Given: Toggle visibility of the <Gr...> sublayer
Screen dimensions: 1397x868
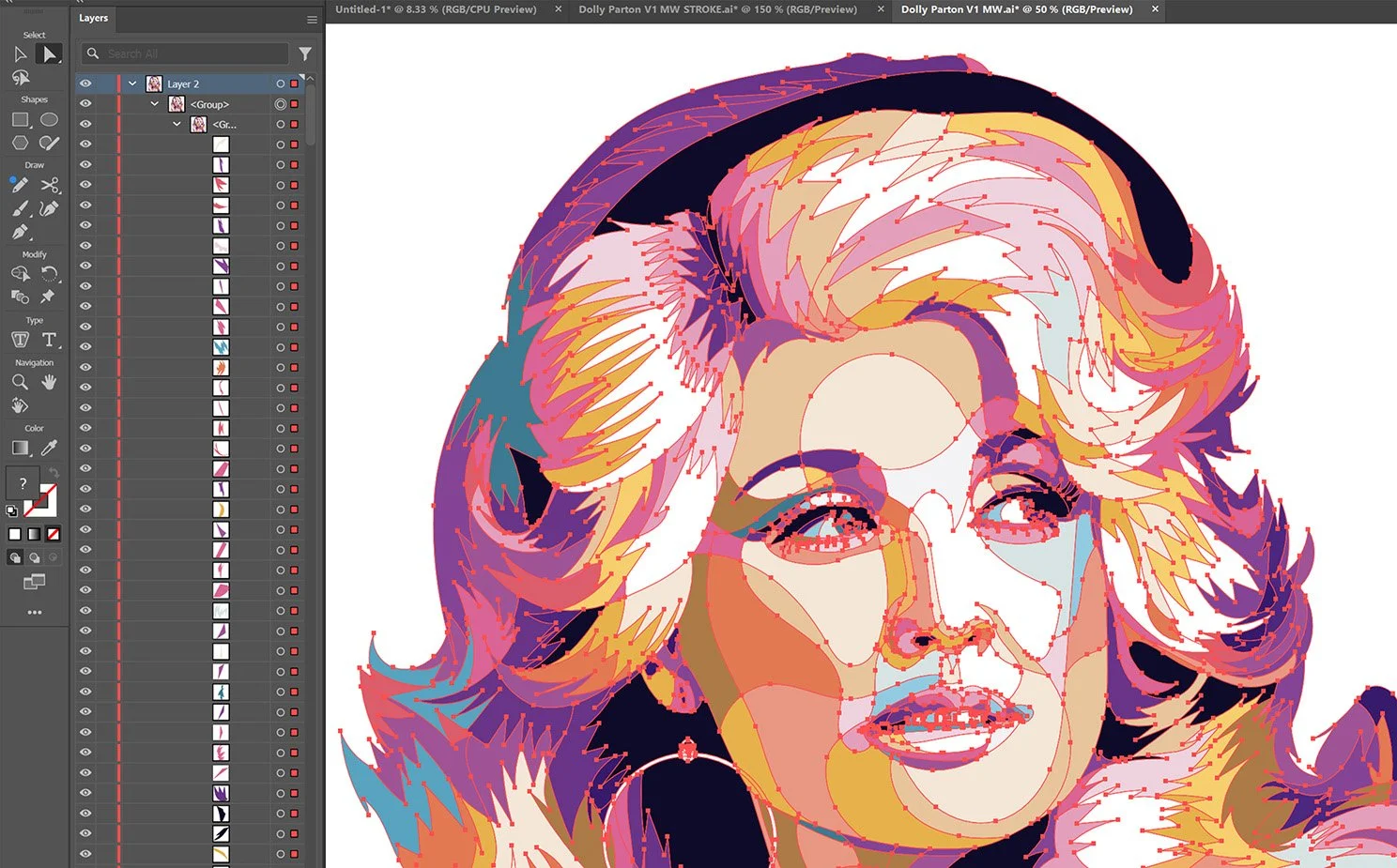Looking at the screenshot, I should (x=85, y=124).
